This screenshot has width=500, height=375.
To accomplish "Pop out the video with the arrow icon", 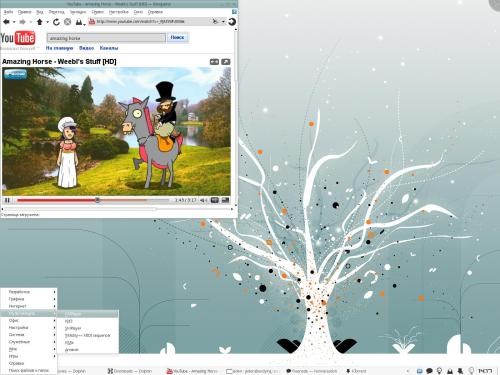I will [x=226, y=62].
